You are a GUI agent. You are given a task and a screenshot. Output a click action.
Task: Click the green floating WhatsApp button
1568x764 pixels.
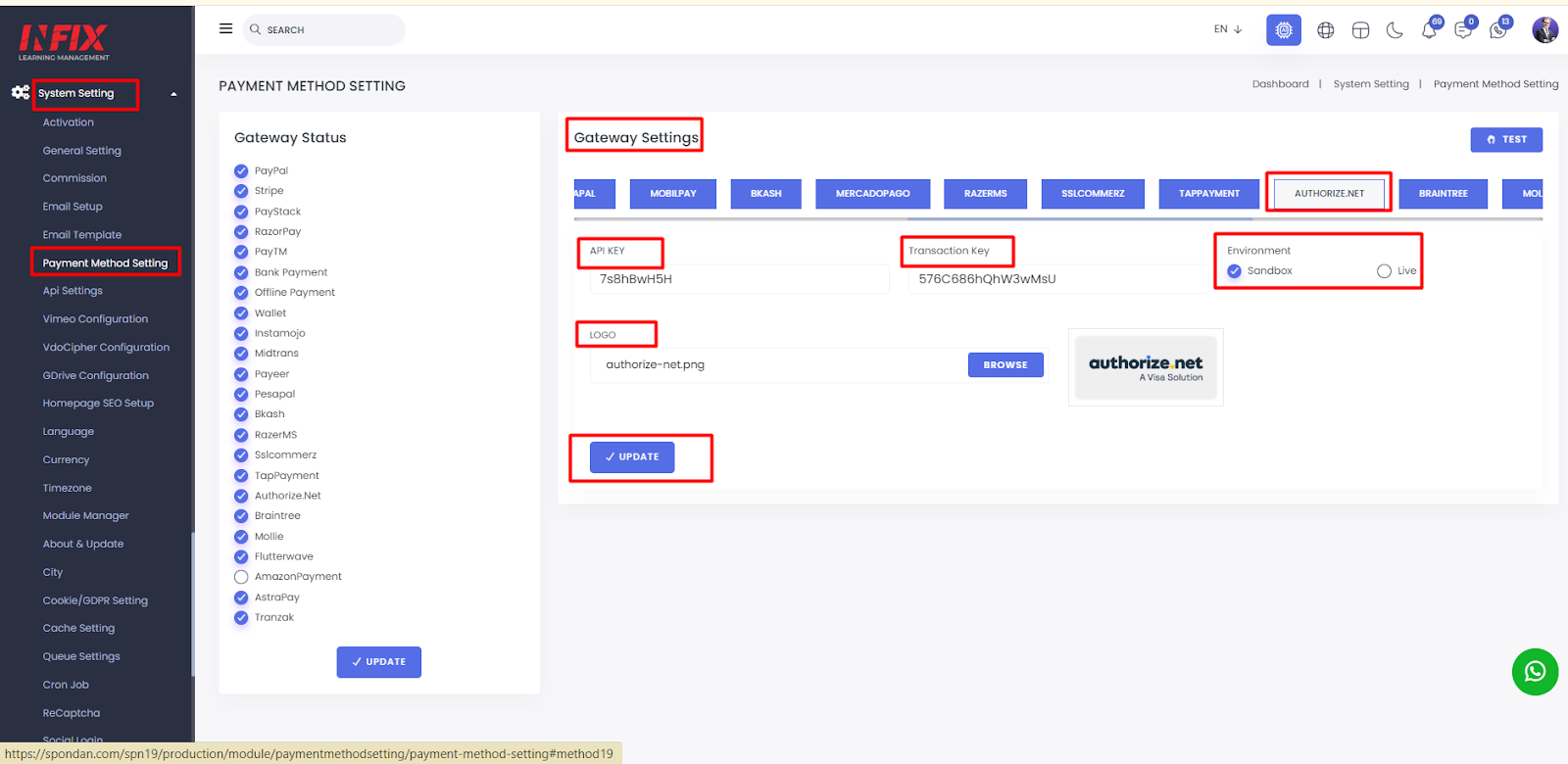1535,672
